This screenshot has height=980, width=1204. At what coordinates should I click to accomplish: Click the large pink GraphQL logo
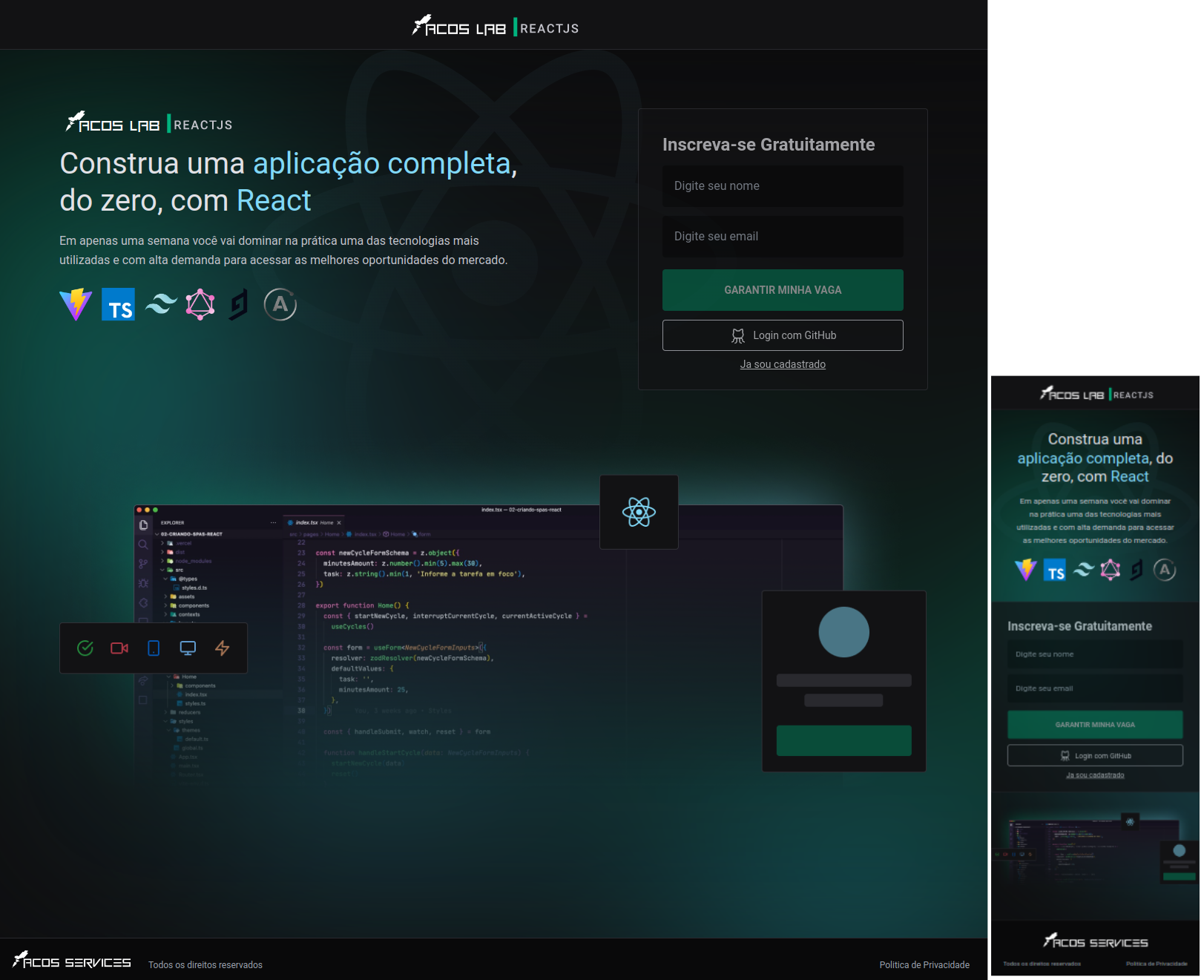(200, 304)
